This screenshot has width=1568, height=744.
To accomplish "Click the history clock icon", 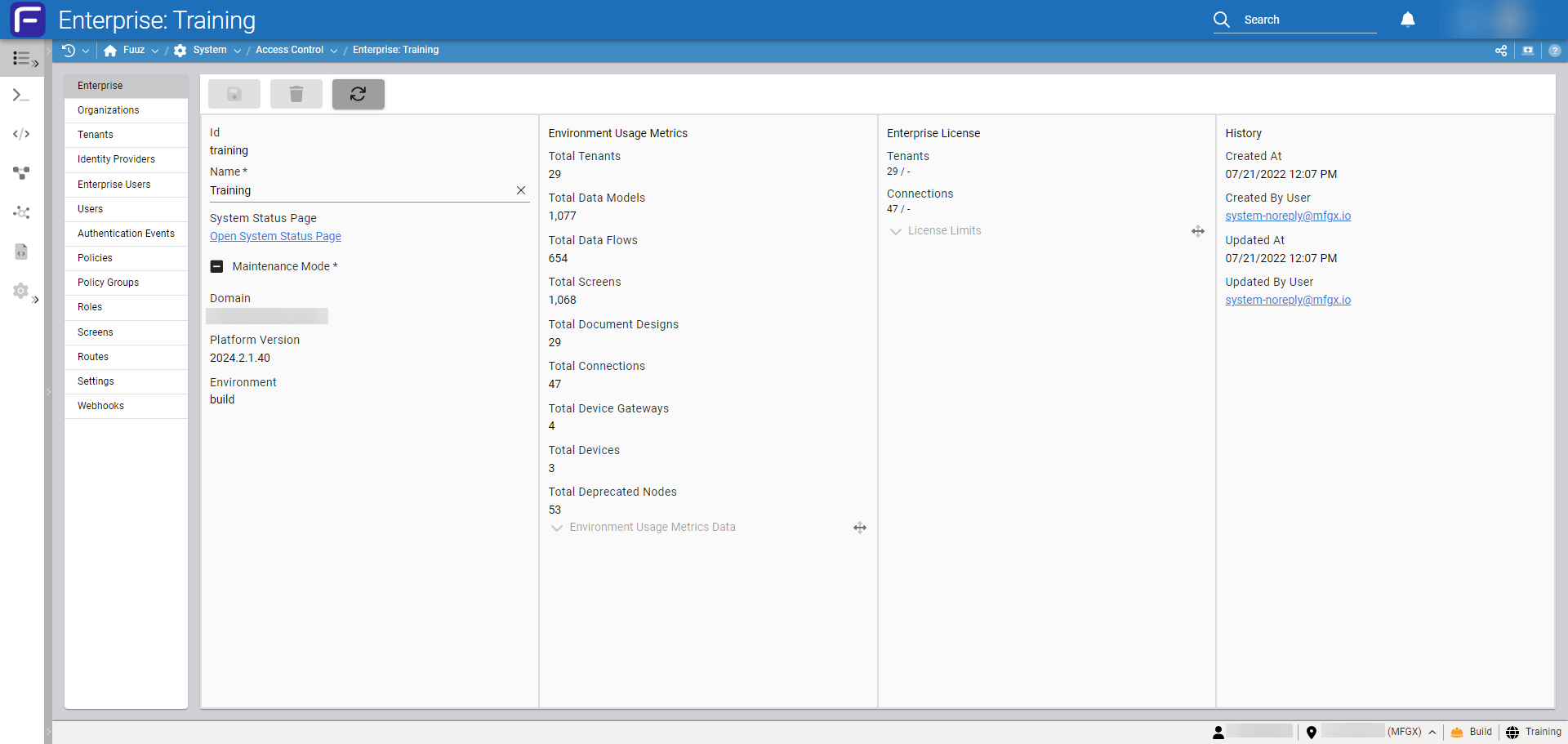I will pyautogui.click(x=69, y=51).
